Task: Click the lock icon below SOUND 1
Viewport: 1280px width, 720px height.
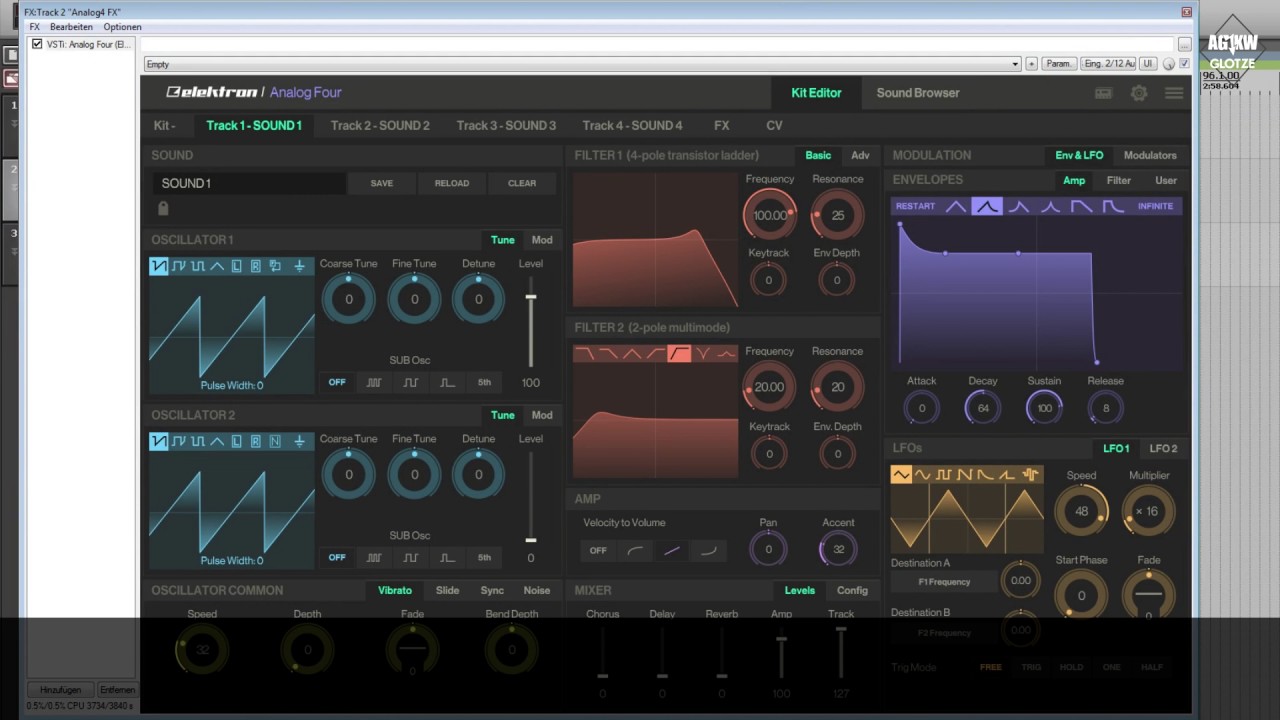Action: pos(163,208)
